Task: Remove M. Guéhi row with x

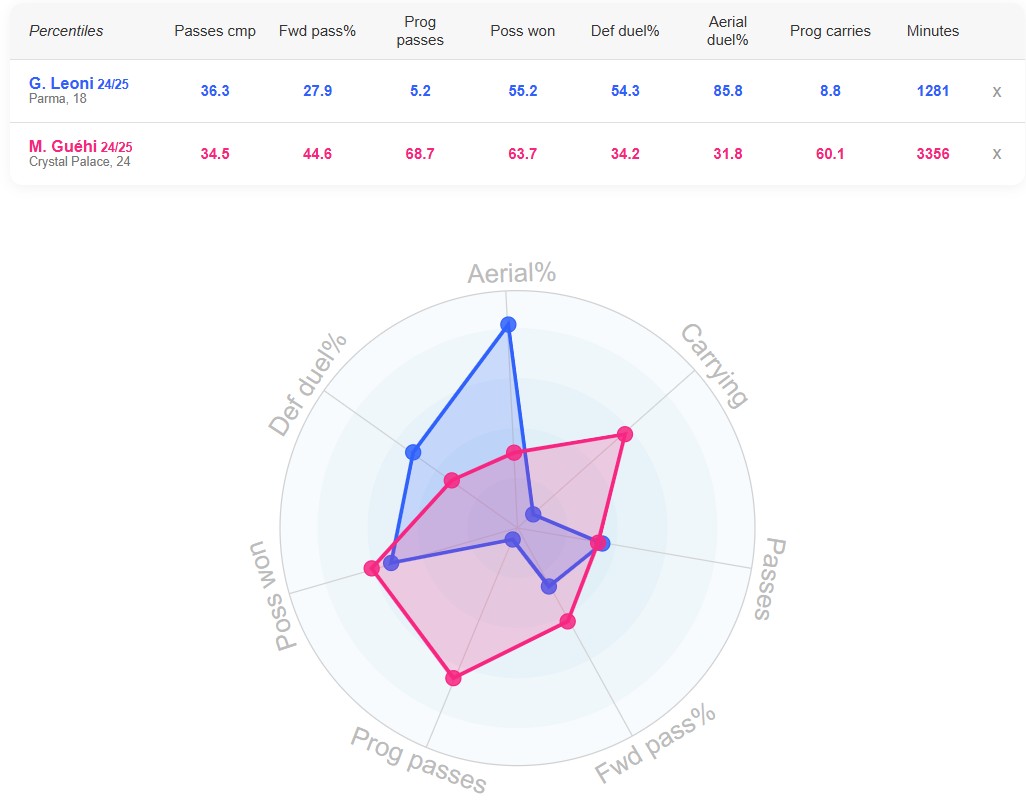Action: tap(996, 154)
